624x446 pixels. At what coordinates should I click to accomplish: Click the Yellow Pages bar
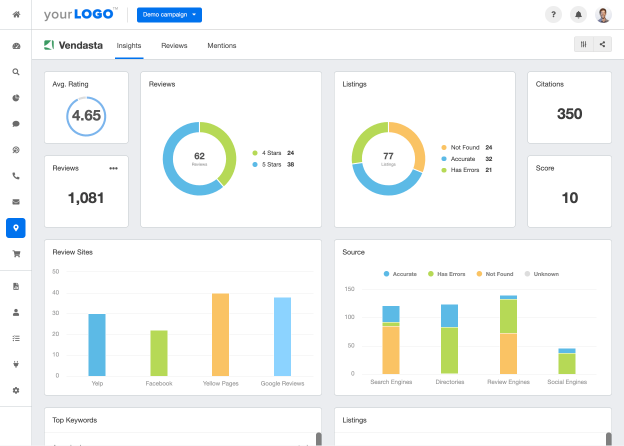220,335
